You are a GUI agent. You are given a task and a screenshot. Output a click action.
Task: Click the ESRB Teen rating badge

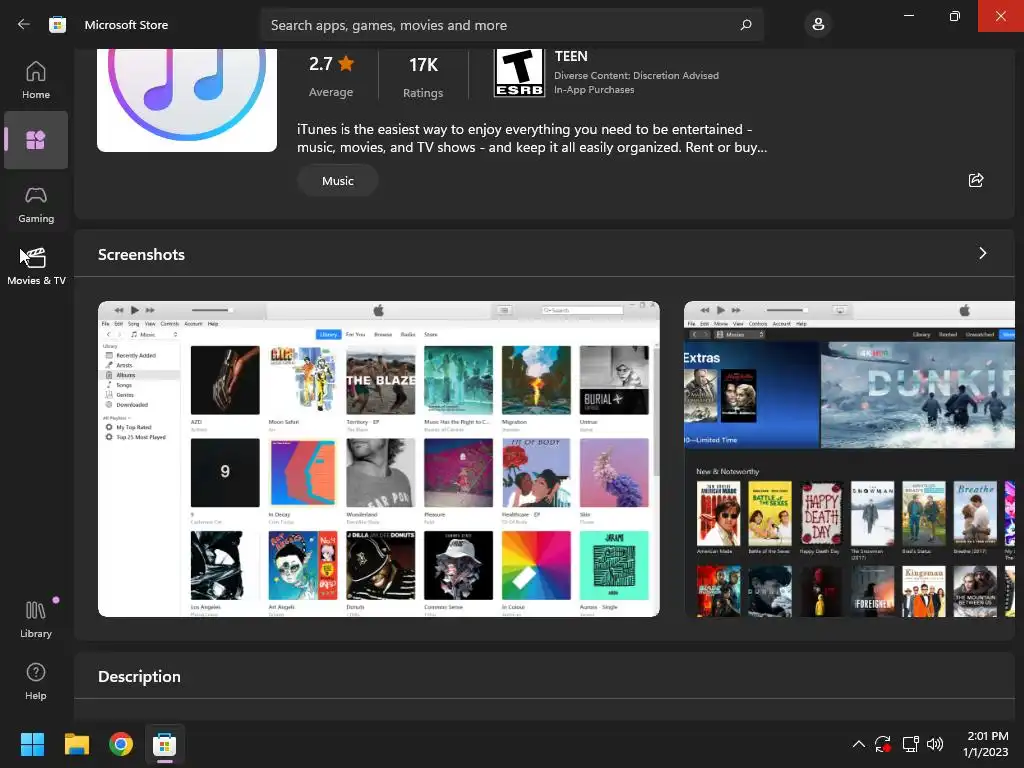click(x=519, y=72)
